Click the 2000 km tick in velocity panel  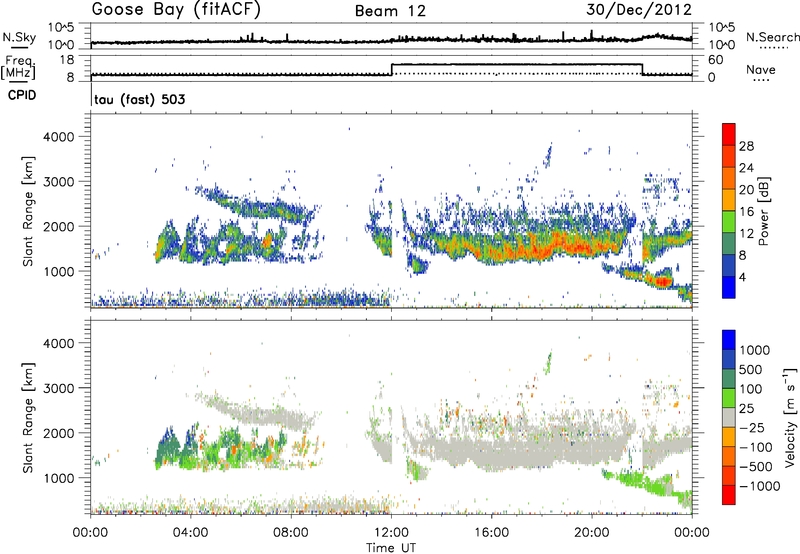pyautogui.click(x=58, y=433)
